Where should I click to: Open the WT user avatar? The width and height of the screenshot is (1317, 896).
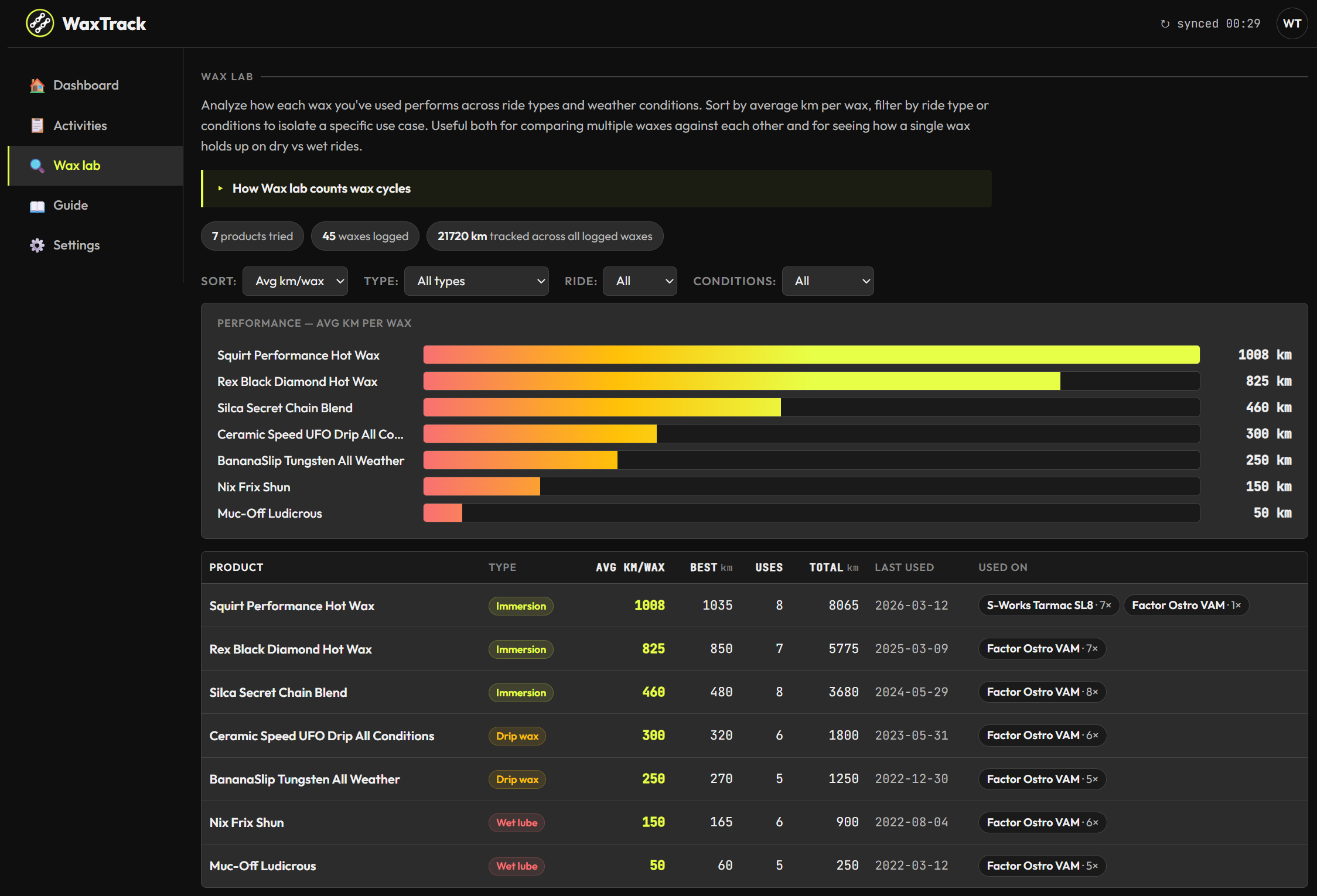click(1292, 23)
